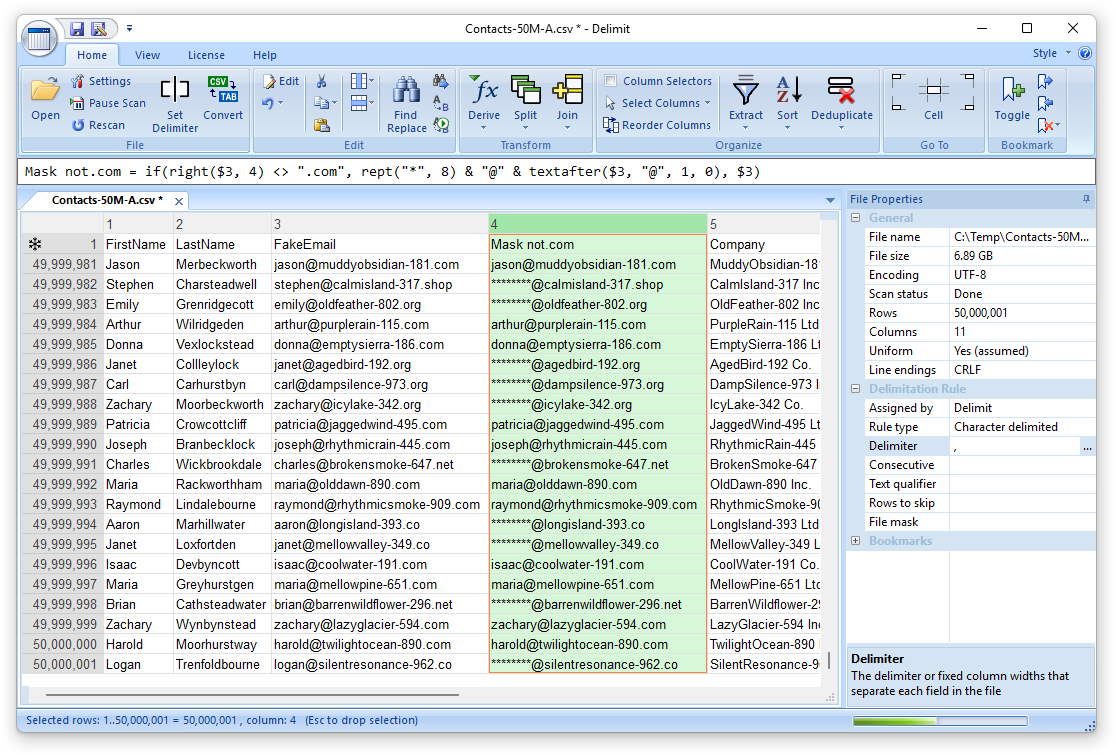The image size is (1116, 755).
Task: Click the Mask not.com formula bar
Action: [556, 172]
